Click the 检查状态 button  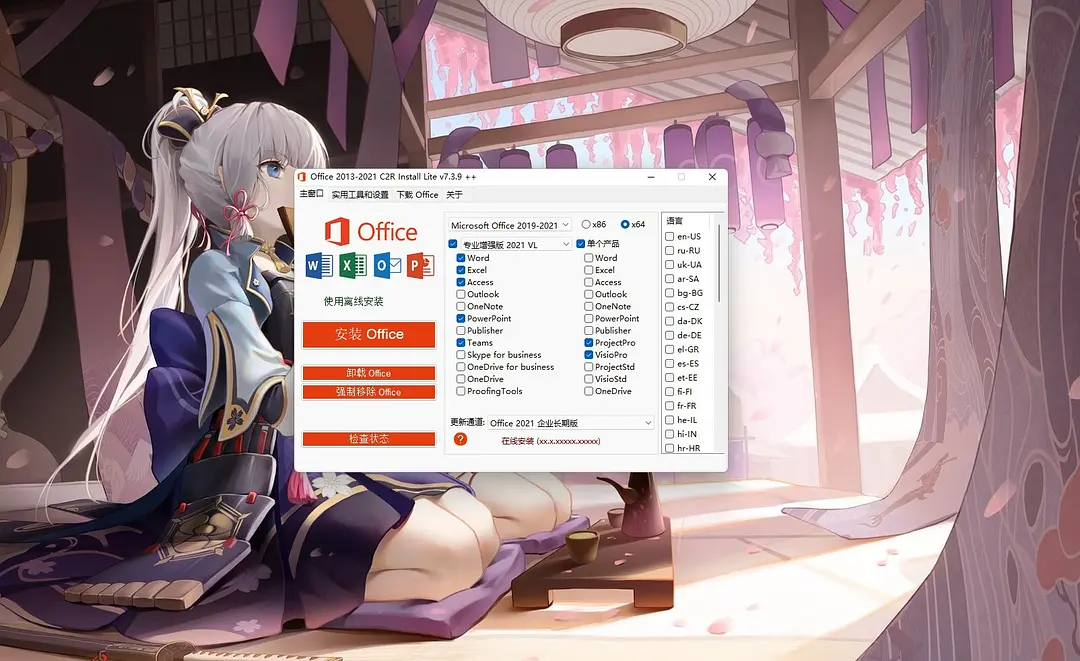369,439
